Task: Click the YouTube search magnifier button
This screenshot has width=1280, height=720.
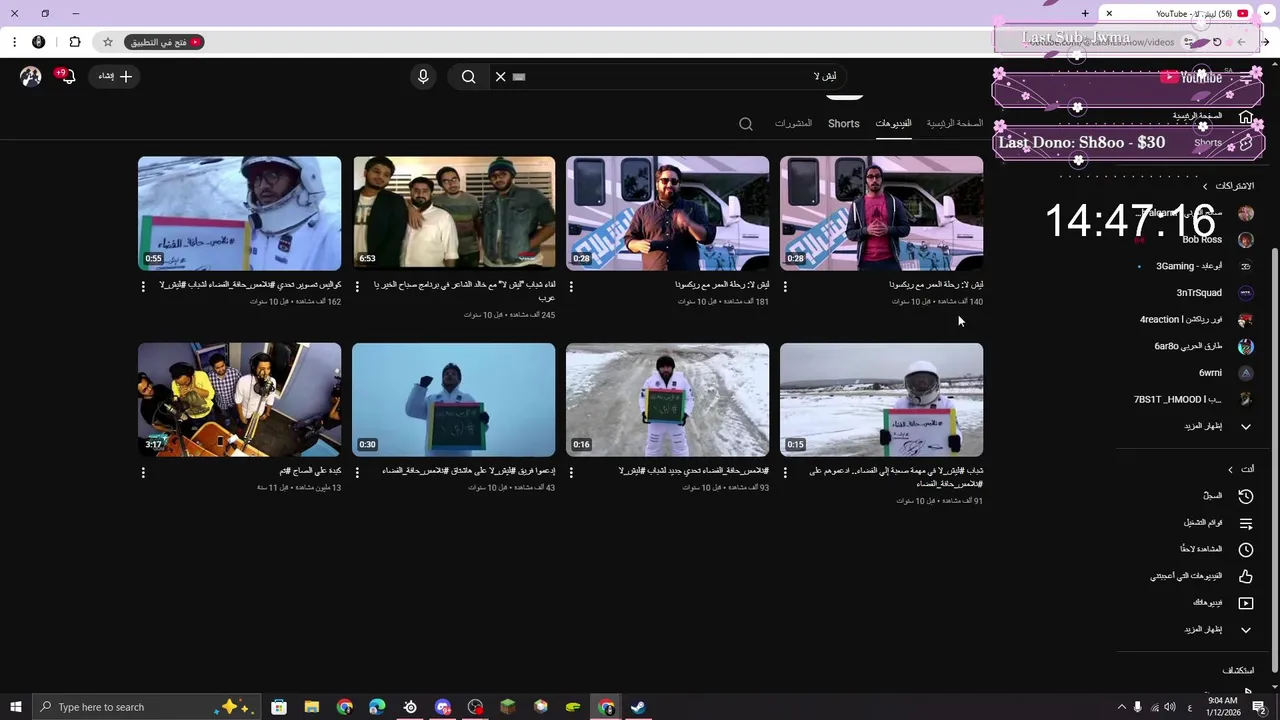Action: point(468,77)
